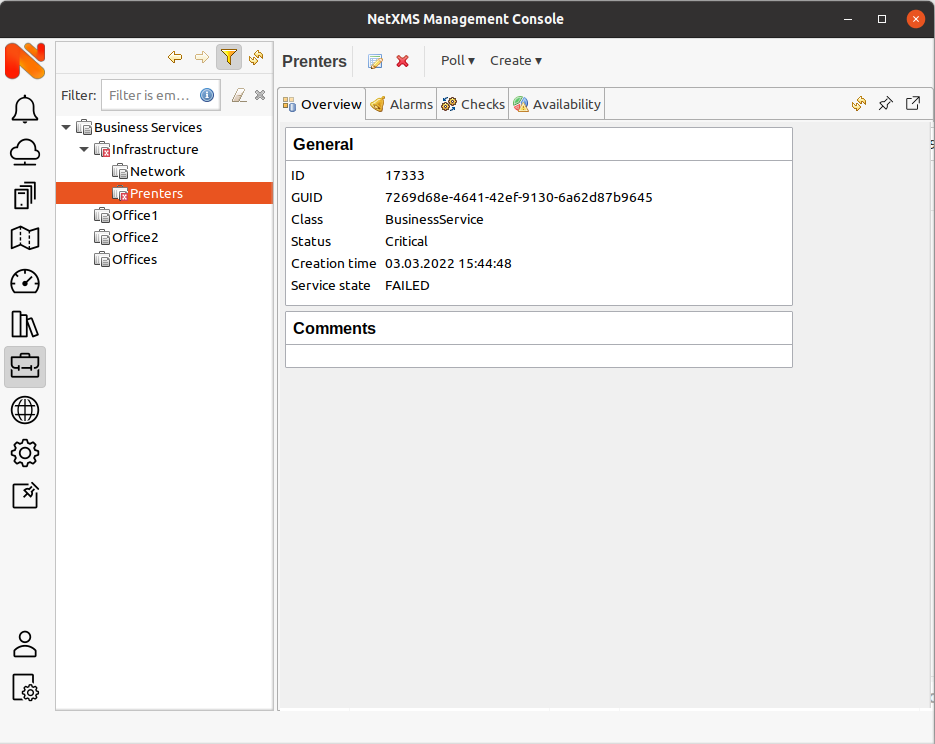Open the Alarms perspective bell icon
Image resolution: width=935 pixels, height=744 pixels.
pyautogui.click(x=25, y=109)
